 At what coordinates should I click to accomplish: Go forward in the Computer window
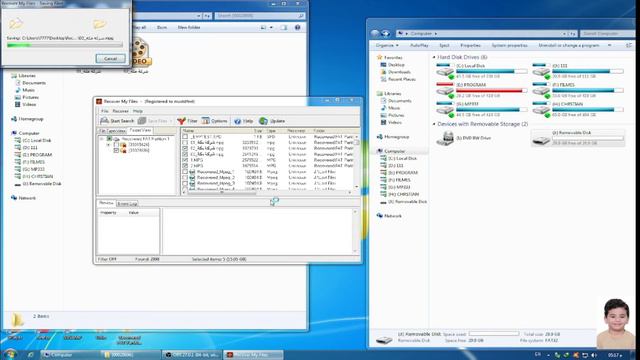pos(385,33)
